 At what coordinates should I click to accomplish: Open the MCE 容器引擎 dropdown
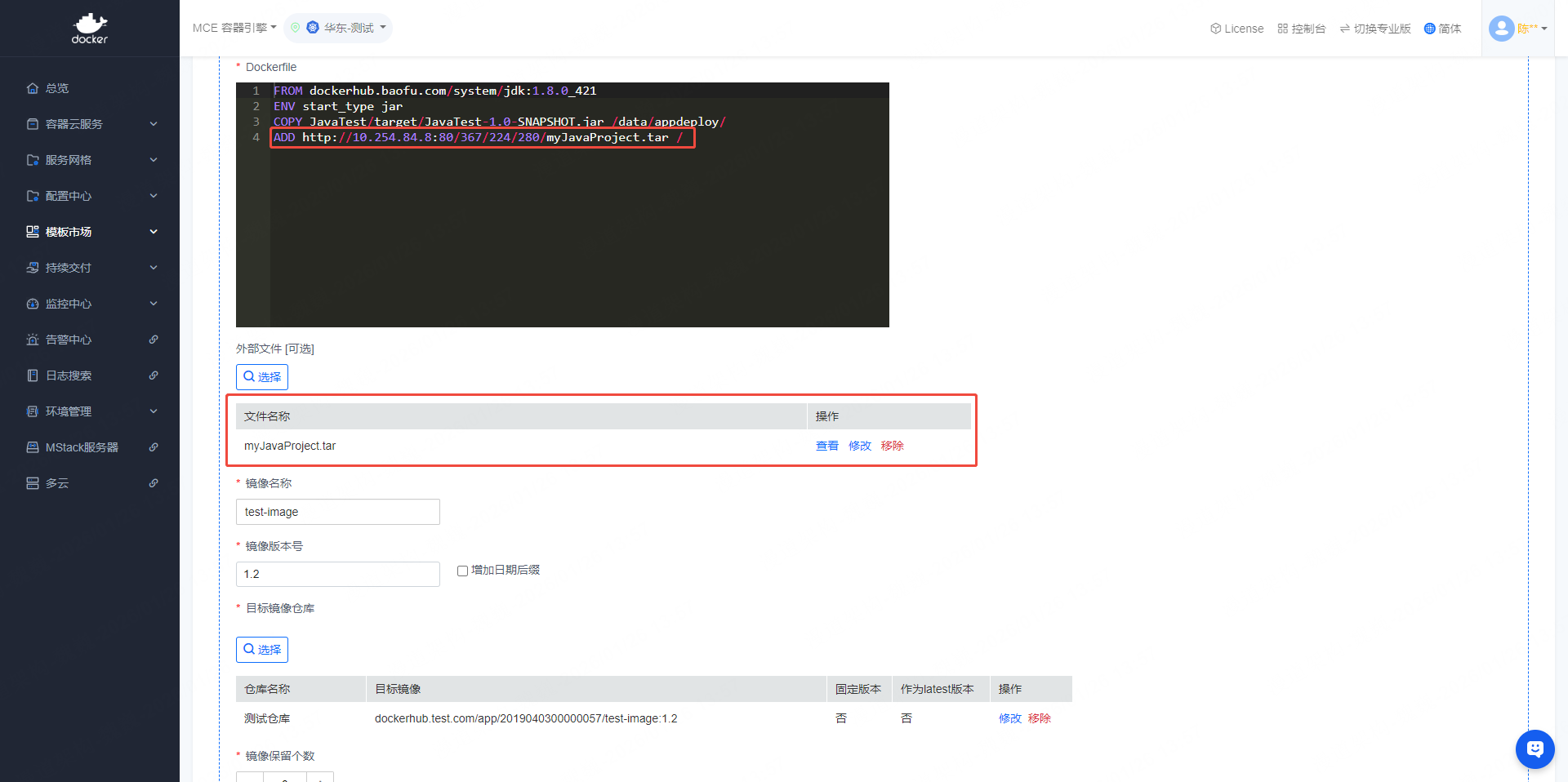(x=234, y=28)
